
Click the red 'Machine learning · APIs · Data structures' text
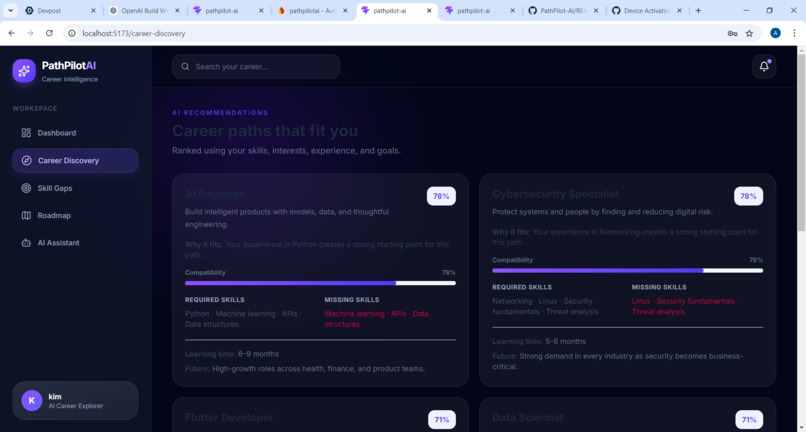tap(376, 319)
